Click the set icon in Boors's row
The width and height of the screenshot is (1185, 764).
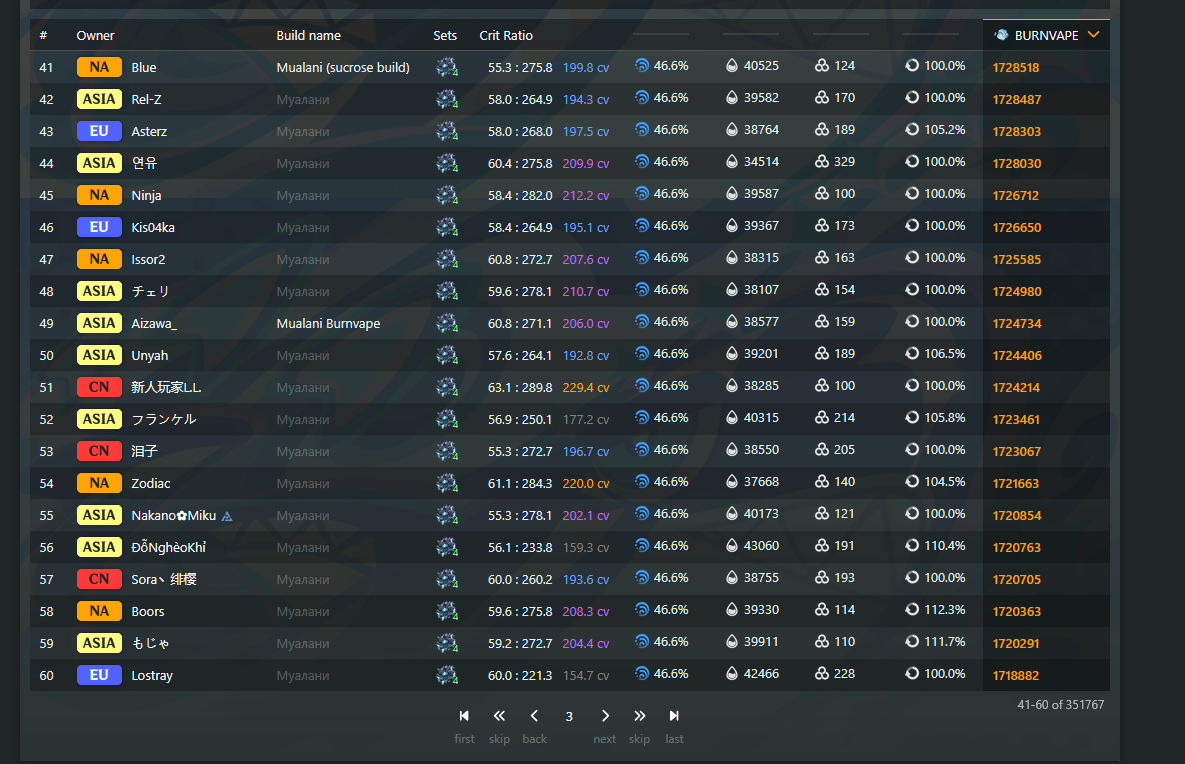[447, 611]
